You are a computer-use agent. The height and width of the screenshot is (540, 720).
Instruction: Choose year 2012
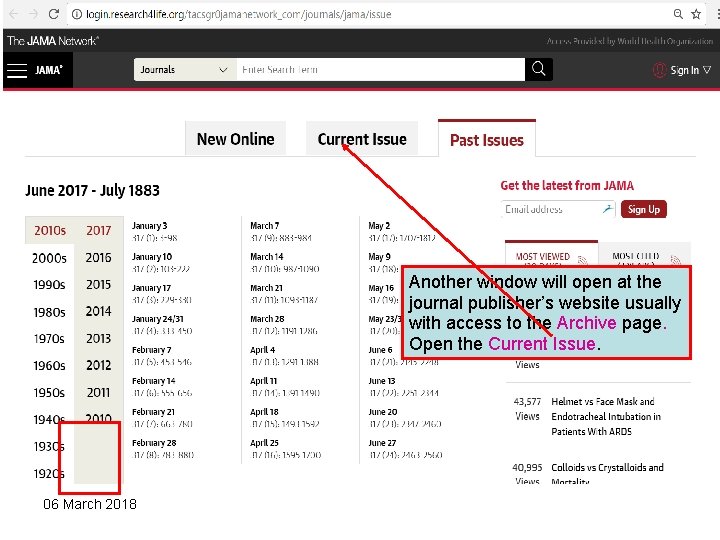pos(99,366)
